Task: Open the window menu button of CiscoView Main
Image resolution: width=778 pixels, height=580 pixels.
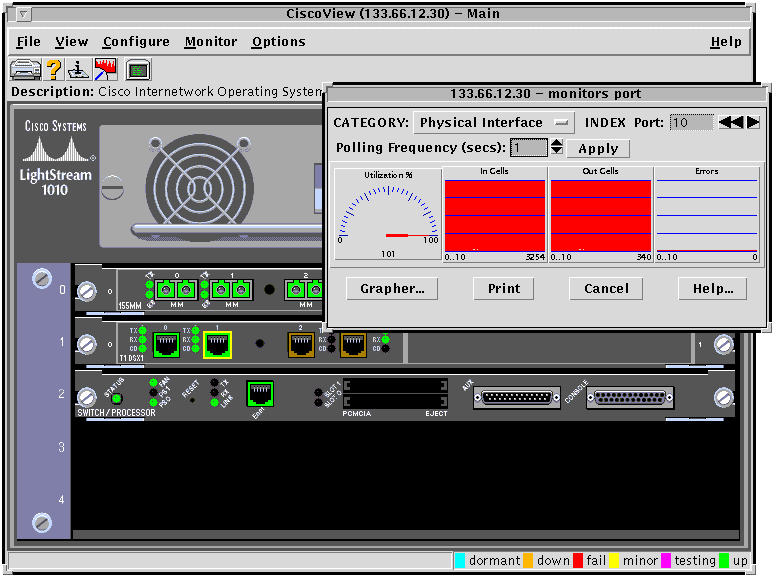Action: 23,14
